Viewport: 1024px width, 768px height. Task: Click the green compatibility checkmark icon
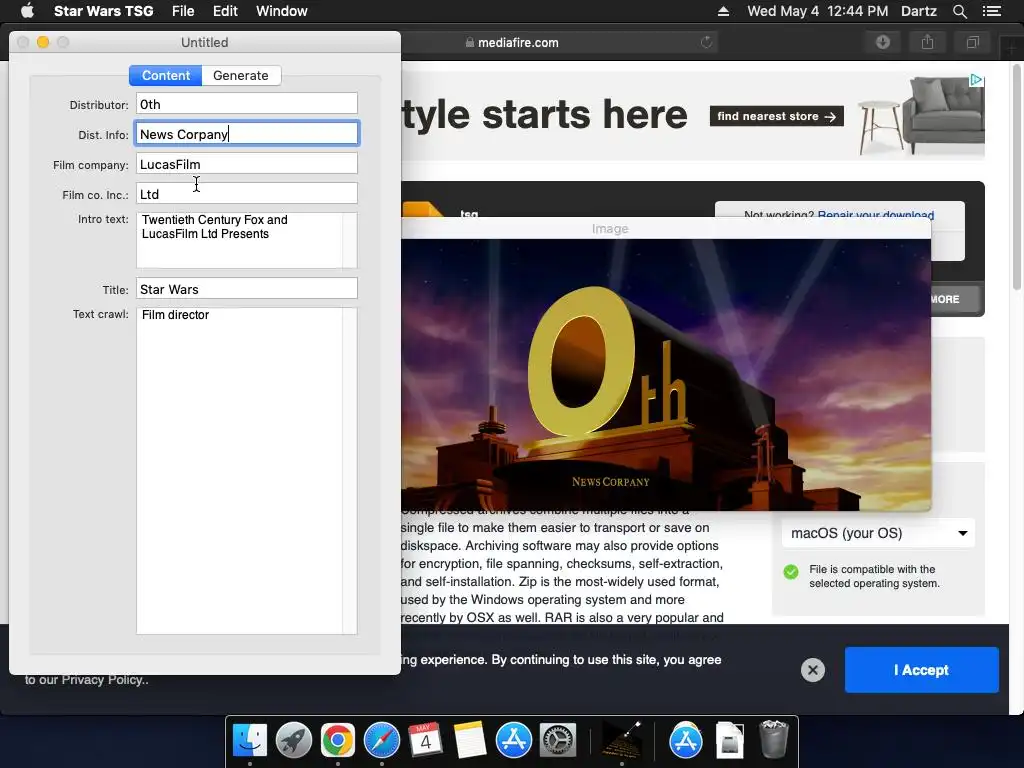[791, 572]
